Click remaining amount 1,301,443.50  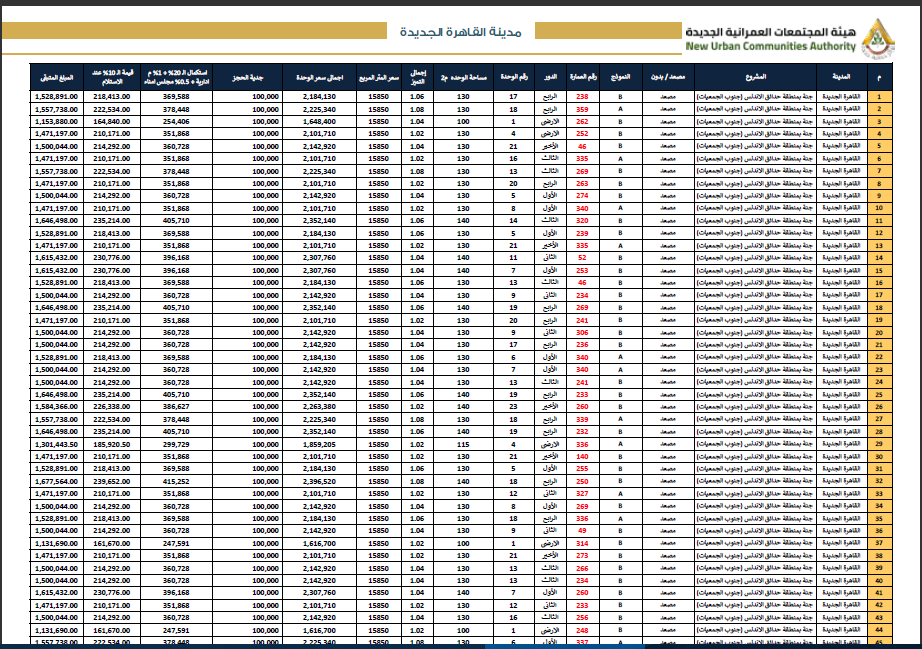tap(56, 444)
